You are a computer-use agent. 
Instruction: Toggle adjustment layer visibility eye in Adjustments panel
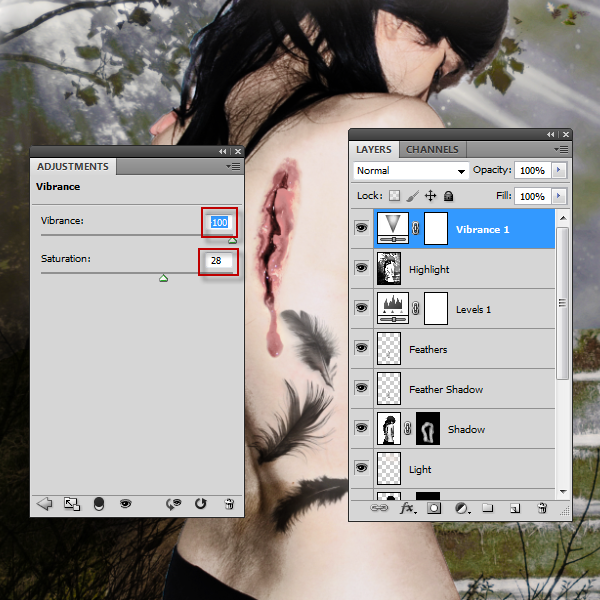click(x=126, y=504)
